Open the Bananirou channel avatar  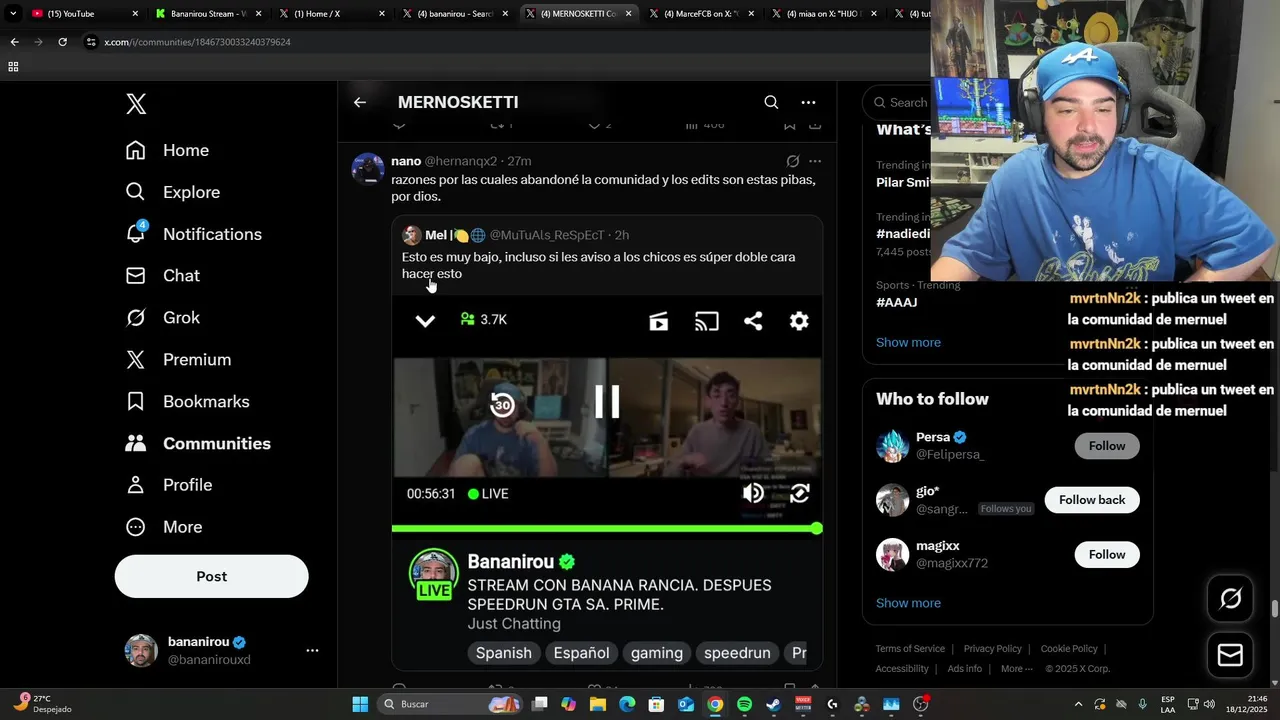coord(434,575)
